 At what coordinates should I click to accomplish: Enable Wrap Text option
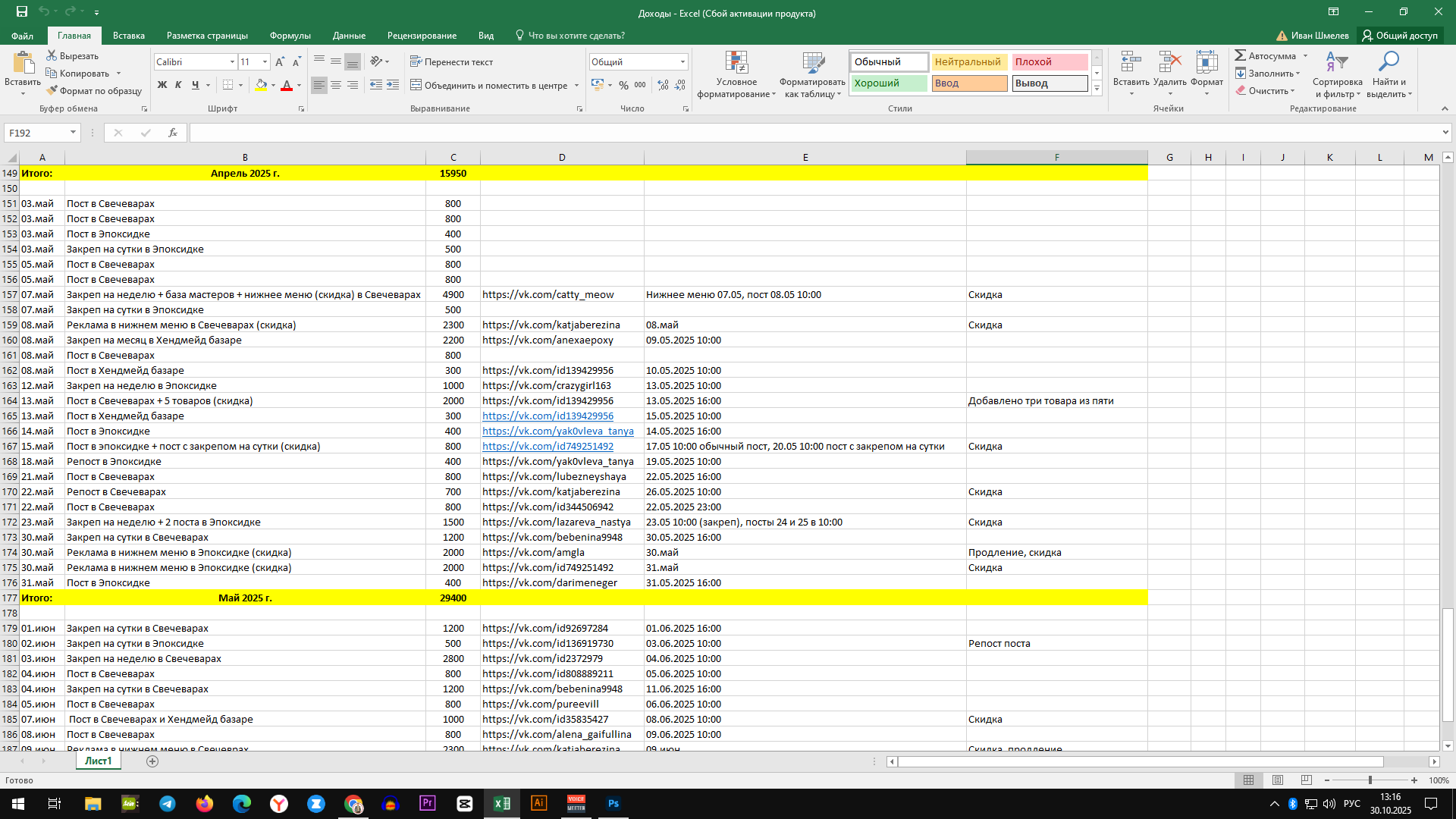coord(451,62)
